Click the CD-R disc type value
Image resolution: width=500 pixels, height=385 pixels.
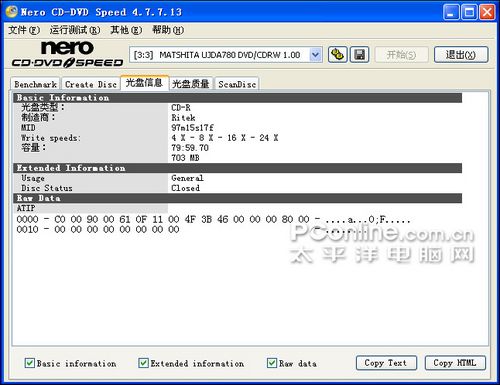coord(181,108)
